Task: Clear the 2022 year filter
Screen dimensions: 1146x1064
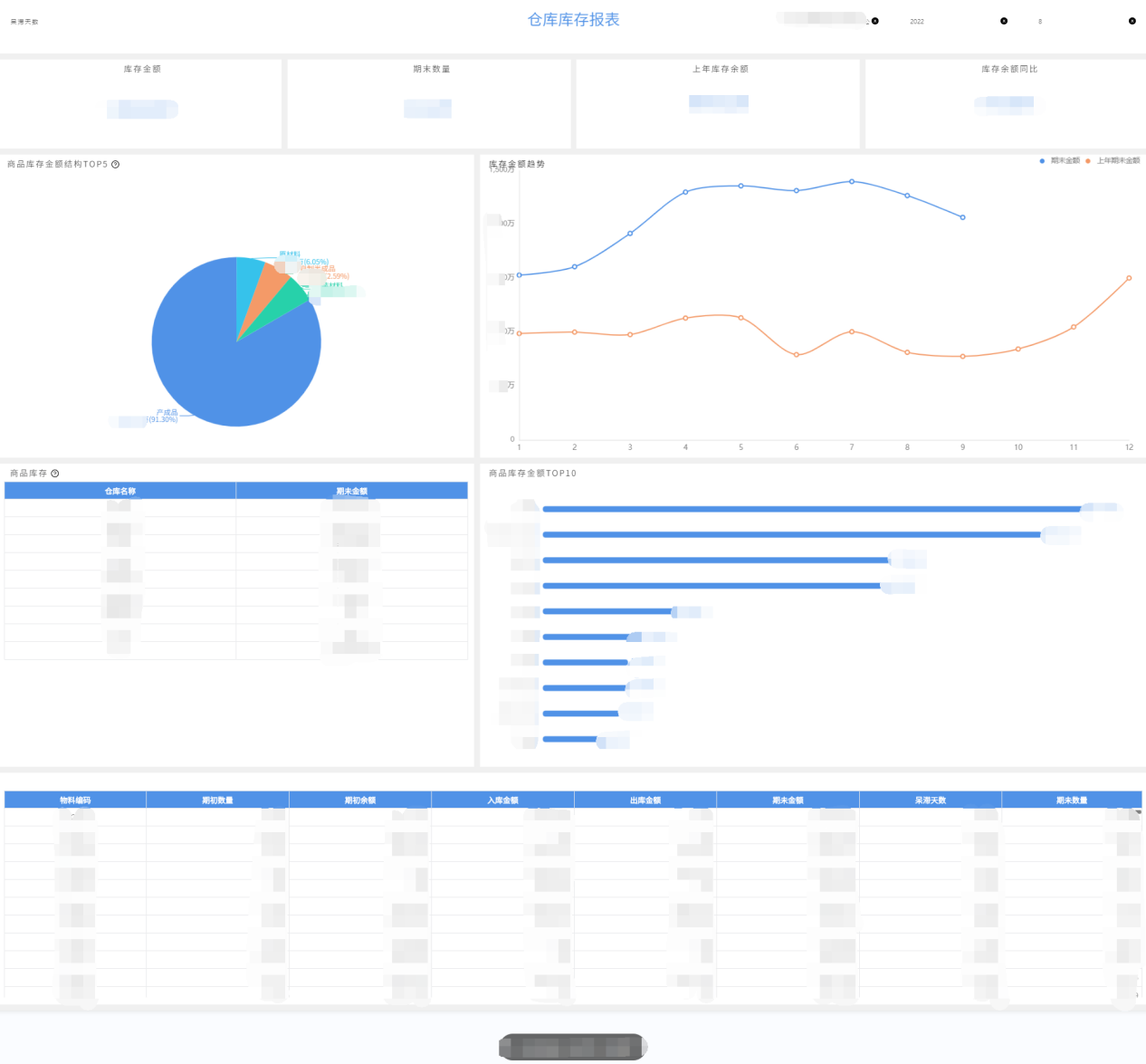Action: click(x=1003, y=21)
